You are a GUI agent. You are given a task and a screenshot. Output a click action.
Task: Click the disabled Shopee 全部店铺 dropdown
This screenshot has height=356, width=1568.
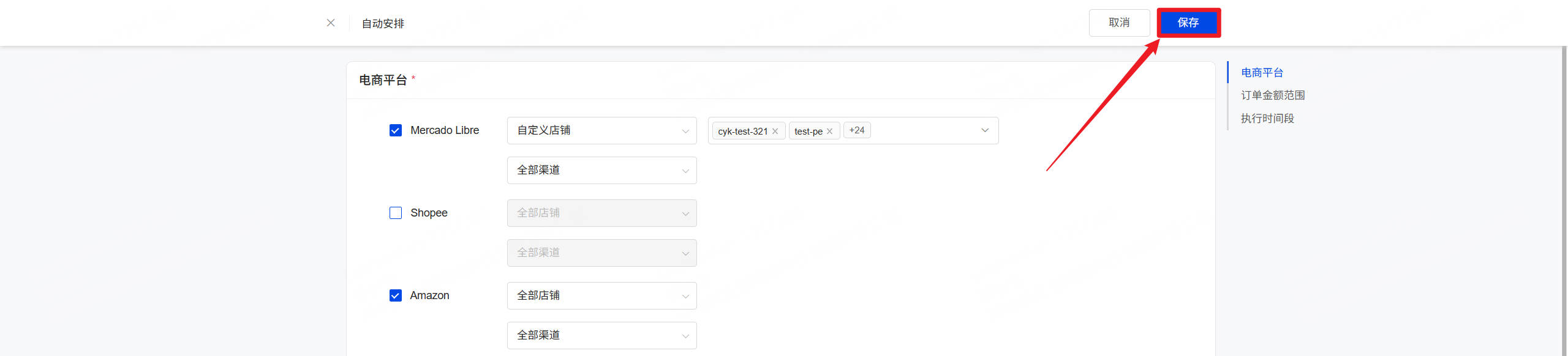(601, 213)
